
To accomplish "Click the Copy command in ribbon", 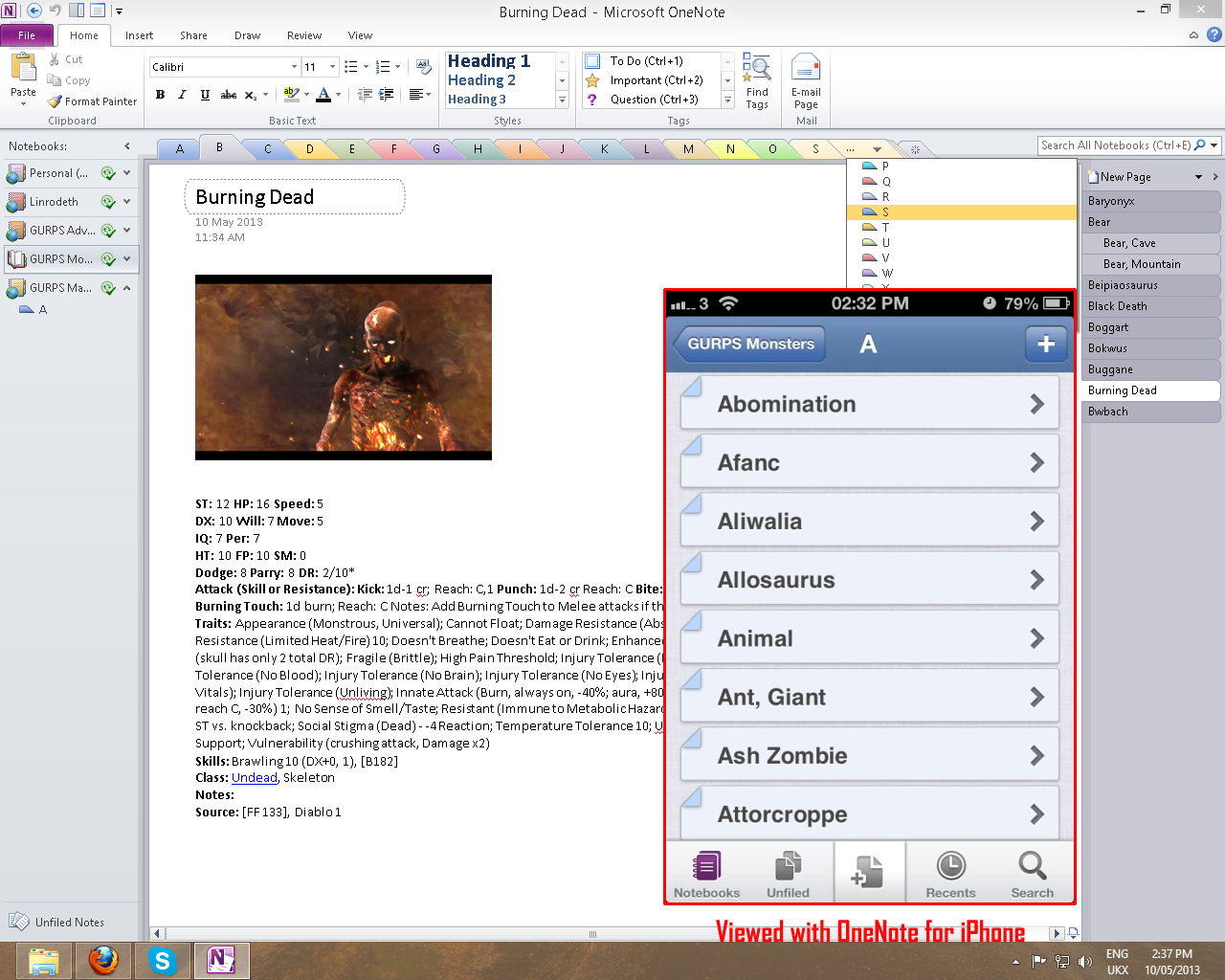I will point(69,80).
